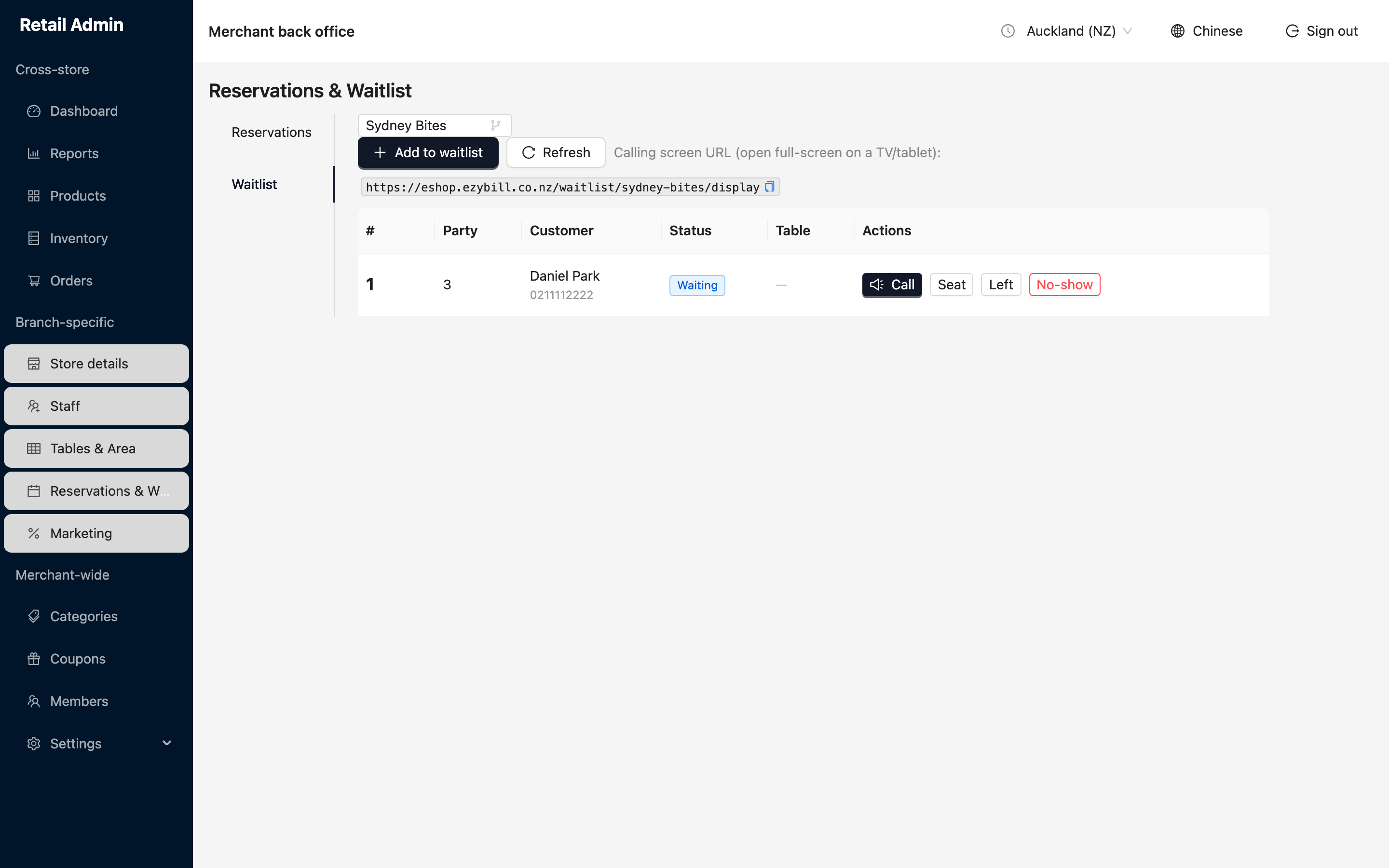Click the Tables & Area table icon
The image size is (1389, 868).
(x=34, y=448)
